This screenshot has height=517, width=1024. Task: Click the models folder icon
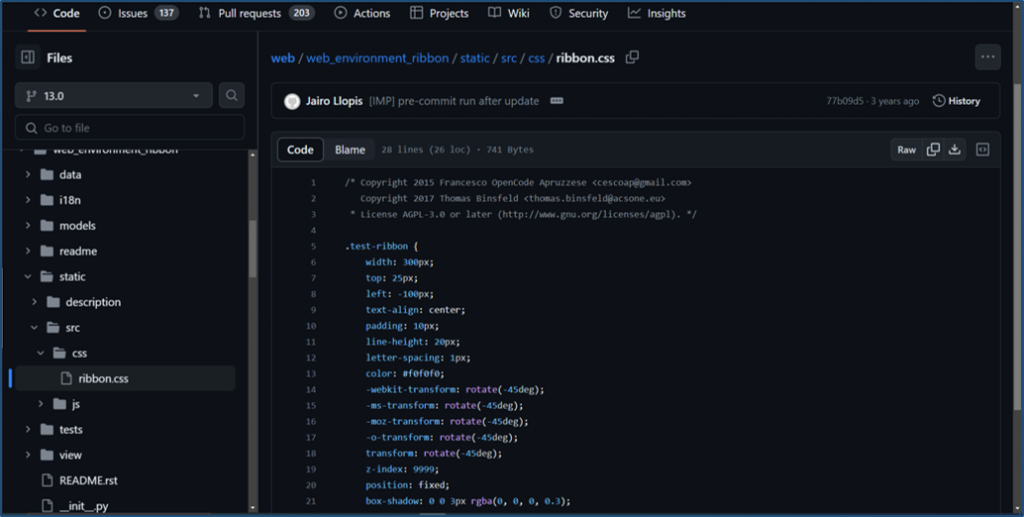[x=46, y=225]
